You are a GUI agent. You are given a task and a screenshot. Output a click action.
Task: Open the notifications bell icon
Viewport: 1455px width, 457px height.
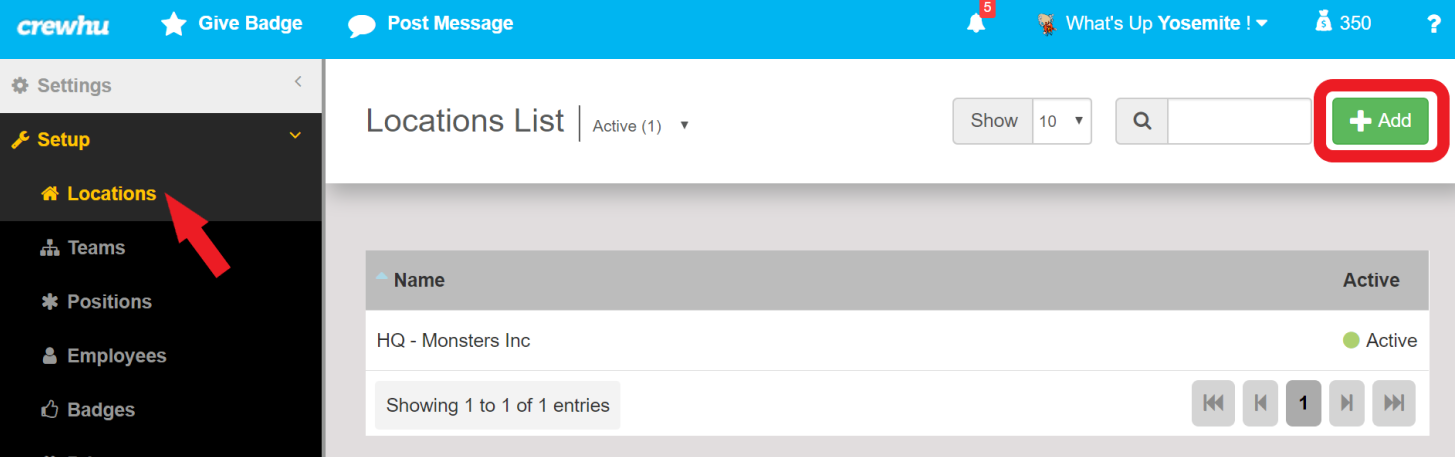976,24
